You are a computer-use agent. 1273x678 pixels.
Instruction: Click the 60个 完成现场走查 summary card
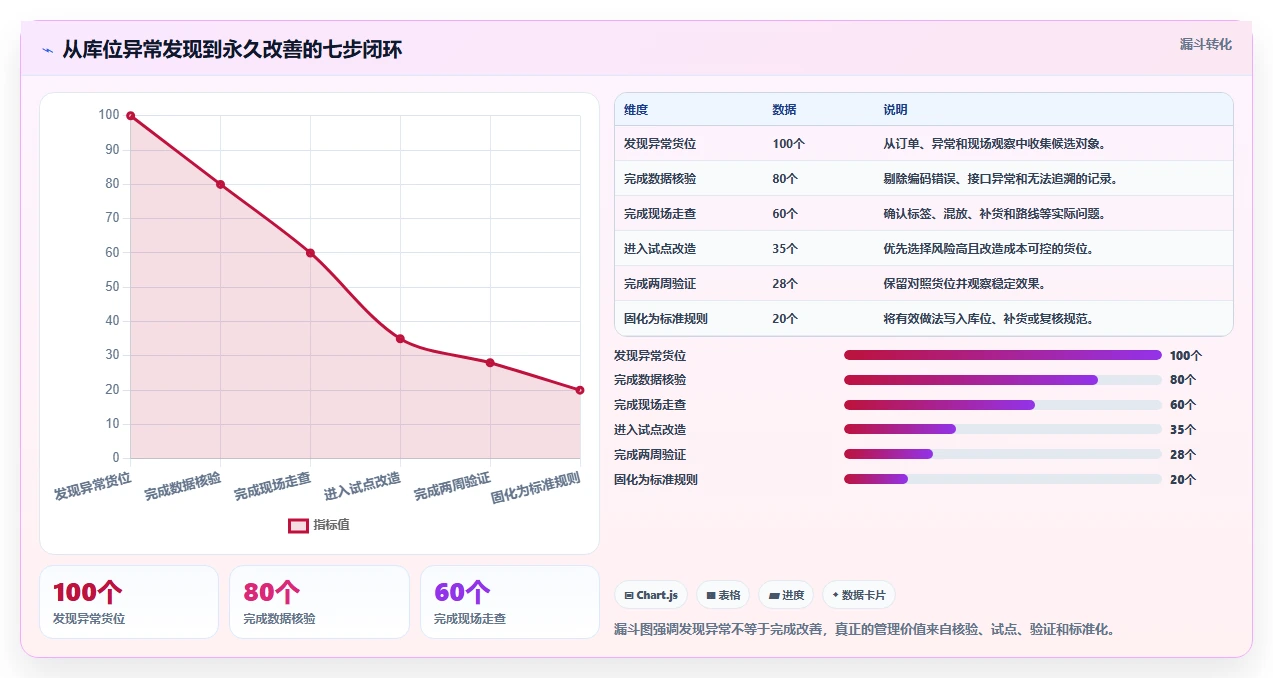tap(510, 602)
